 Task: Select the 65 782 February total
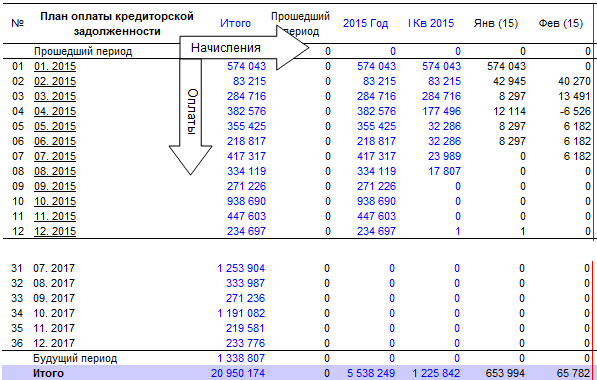573,373
